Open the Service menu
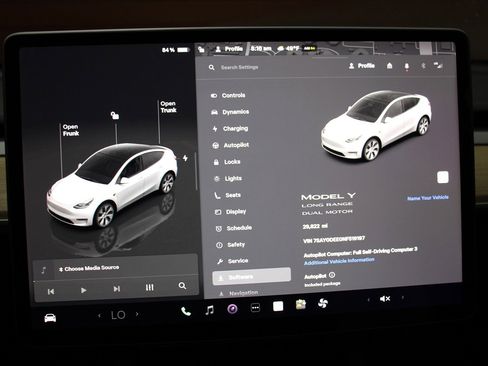The image size is (488, 366). click(233, 261)
